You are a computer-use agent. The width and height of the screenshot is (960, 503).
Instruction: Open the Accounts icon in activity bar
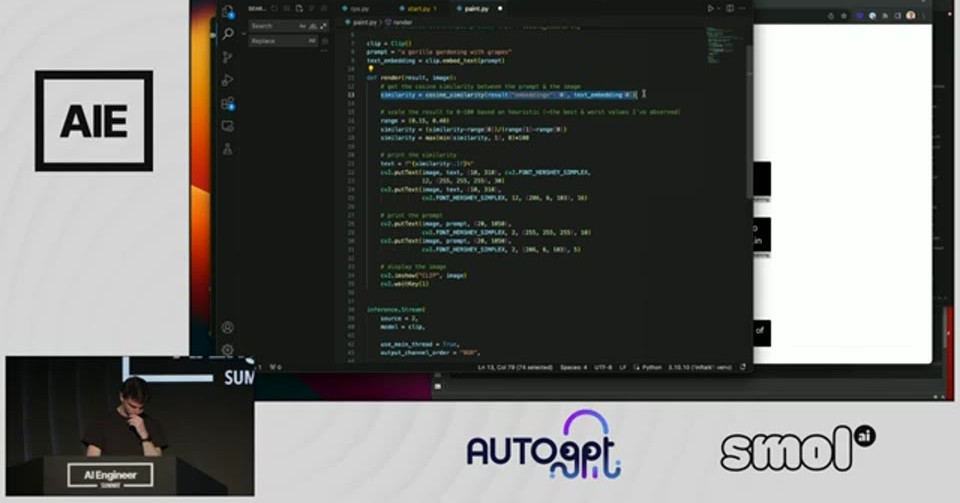[x=228, y=327]
